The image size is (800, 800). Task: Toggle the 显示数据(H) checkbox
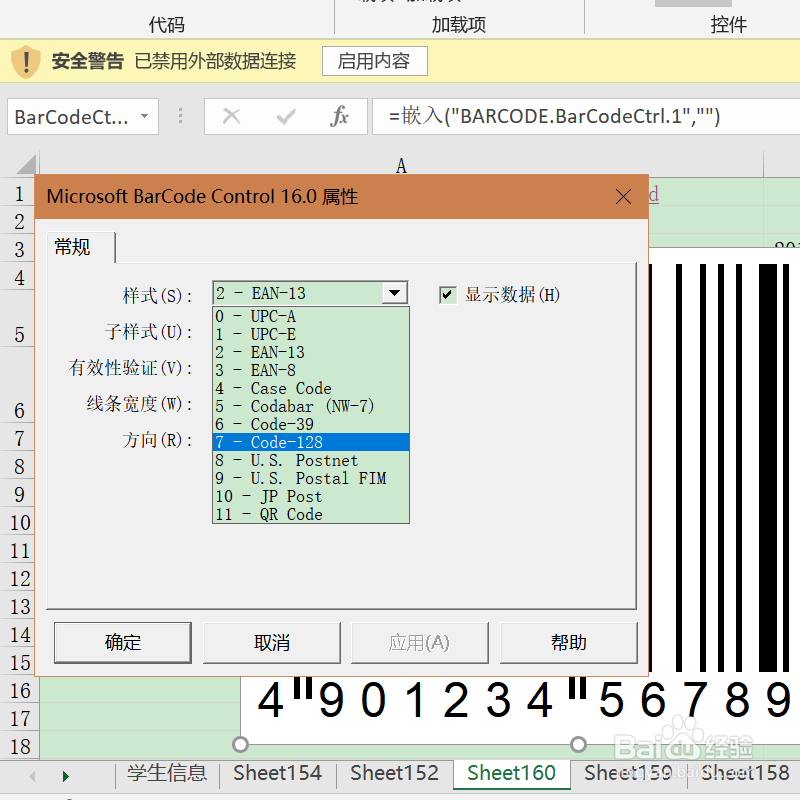tap(447, 295)
